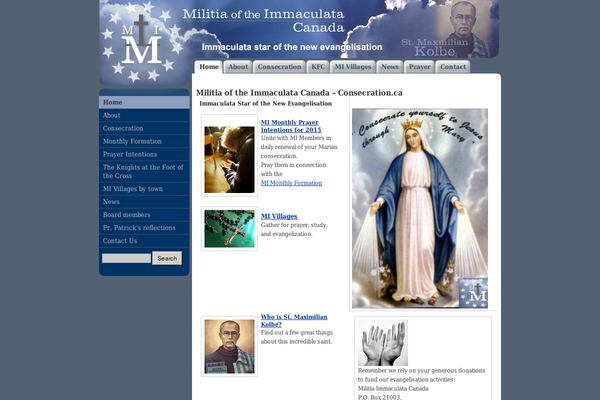Screen dimensions: 600x400
Task: Go to Prayer Intentions in the sidebar
Action: 144,154
